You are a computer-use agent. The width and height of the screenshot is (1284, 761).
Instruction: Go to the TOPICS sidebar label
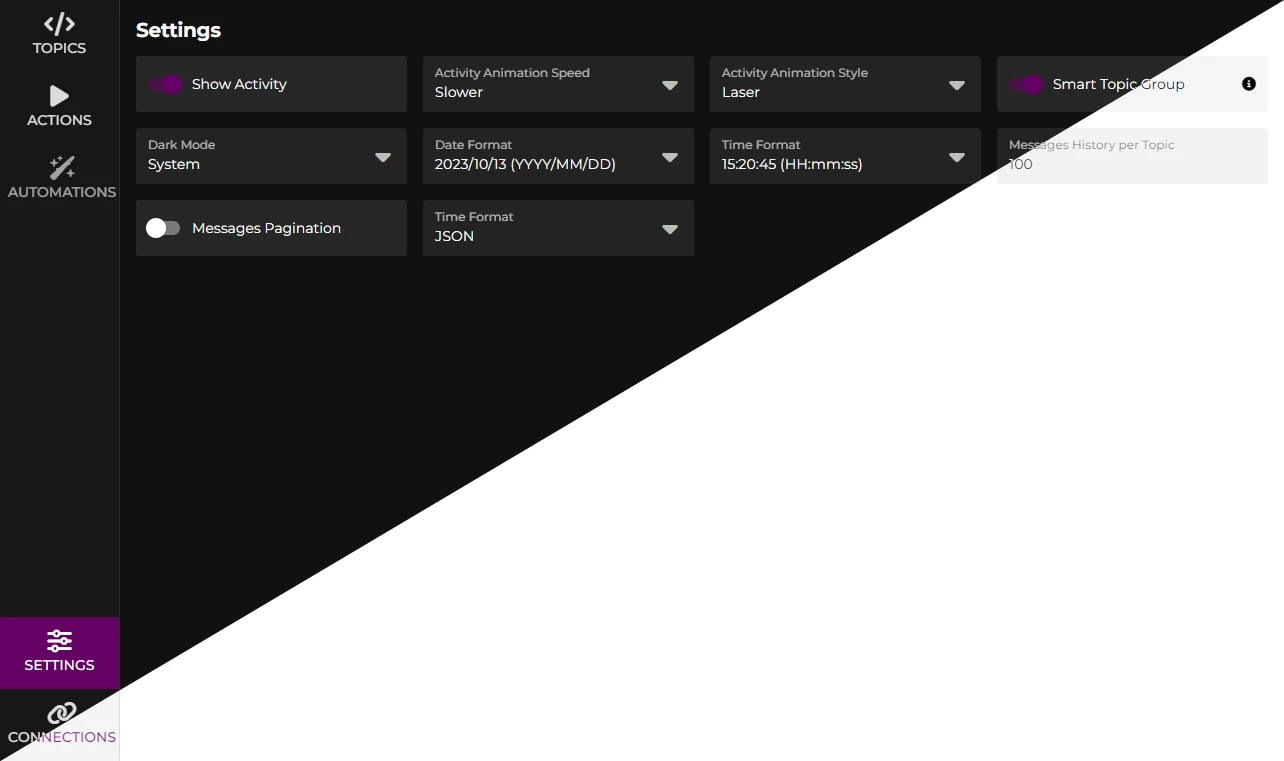click(59, 48)
